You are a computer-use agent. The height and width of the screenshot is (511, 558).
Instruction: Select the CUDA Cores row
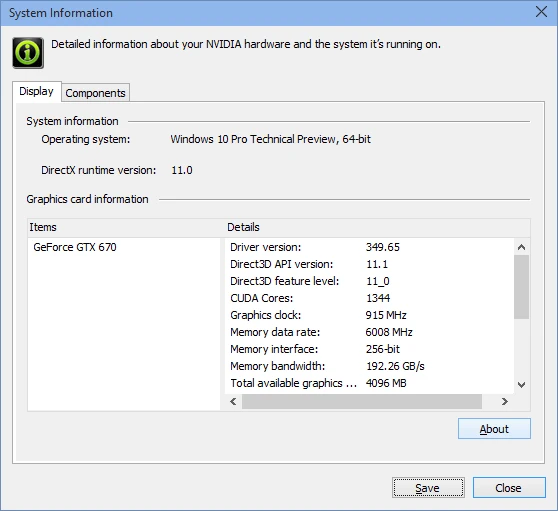pyautogui.click(x=369, y=298)
